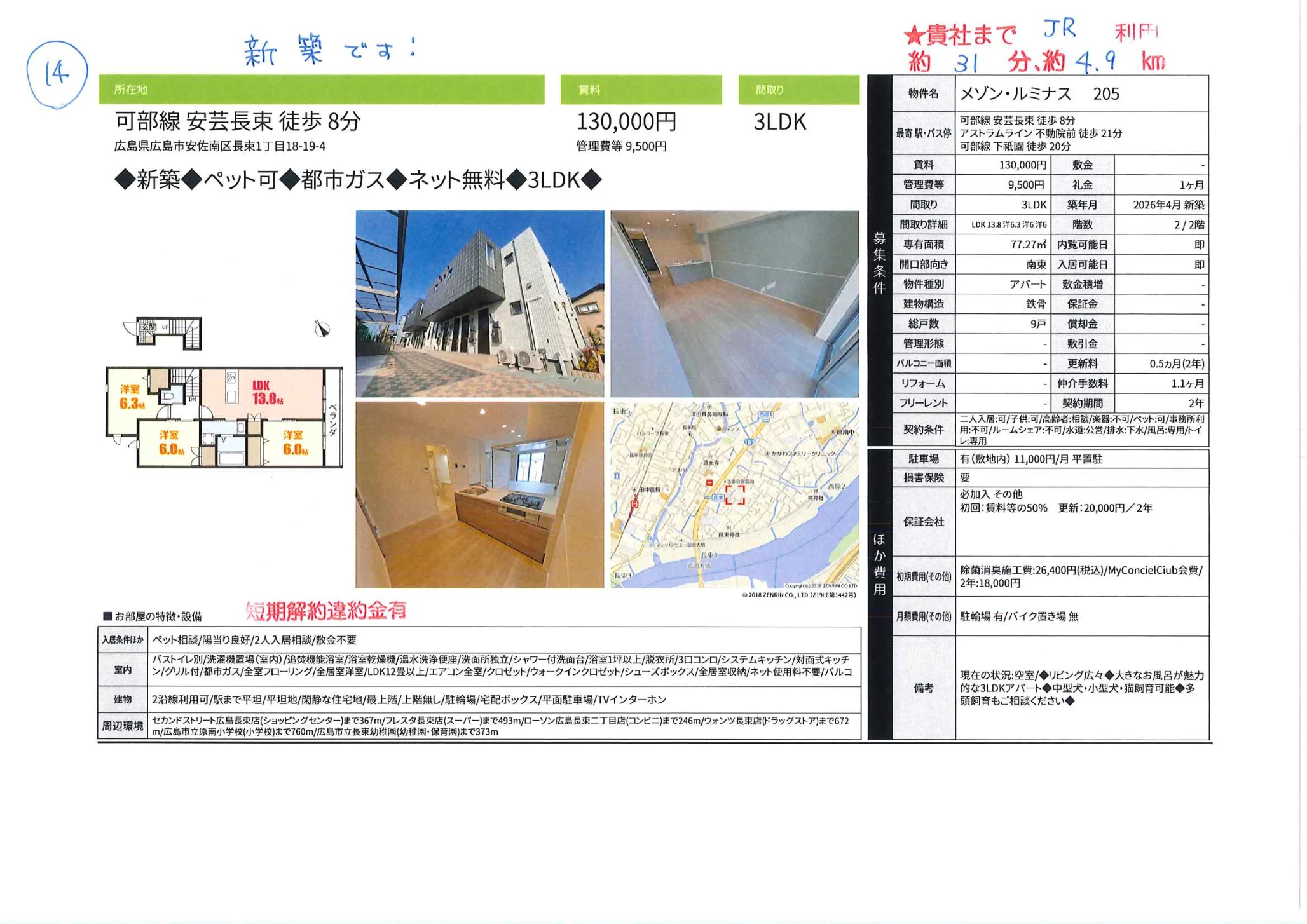Click property name メゾン・ルミナス 205
1307x924 pixels.
[x=1039, y=94]
